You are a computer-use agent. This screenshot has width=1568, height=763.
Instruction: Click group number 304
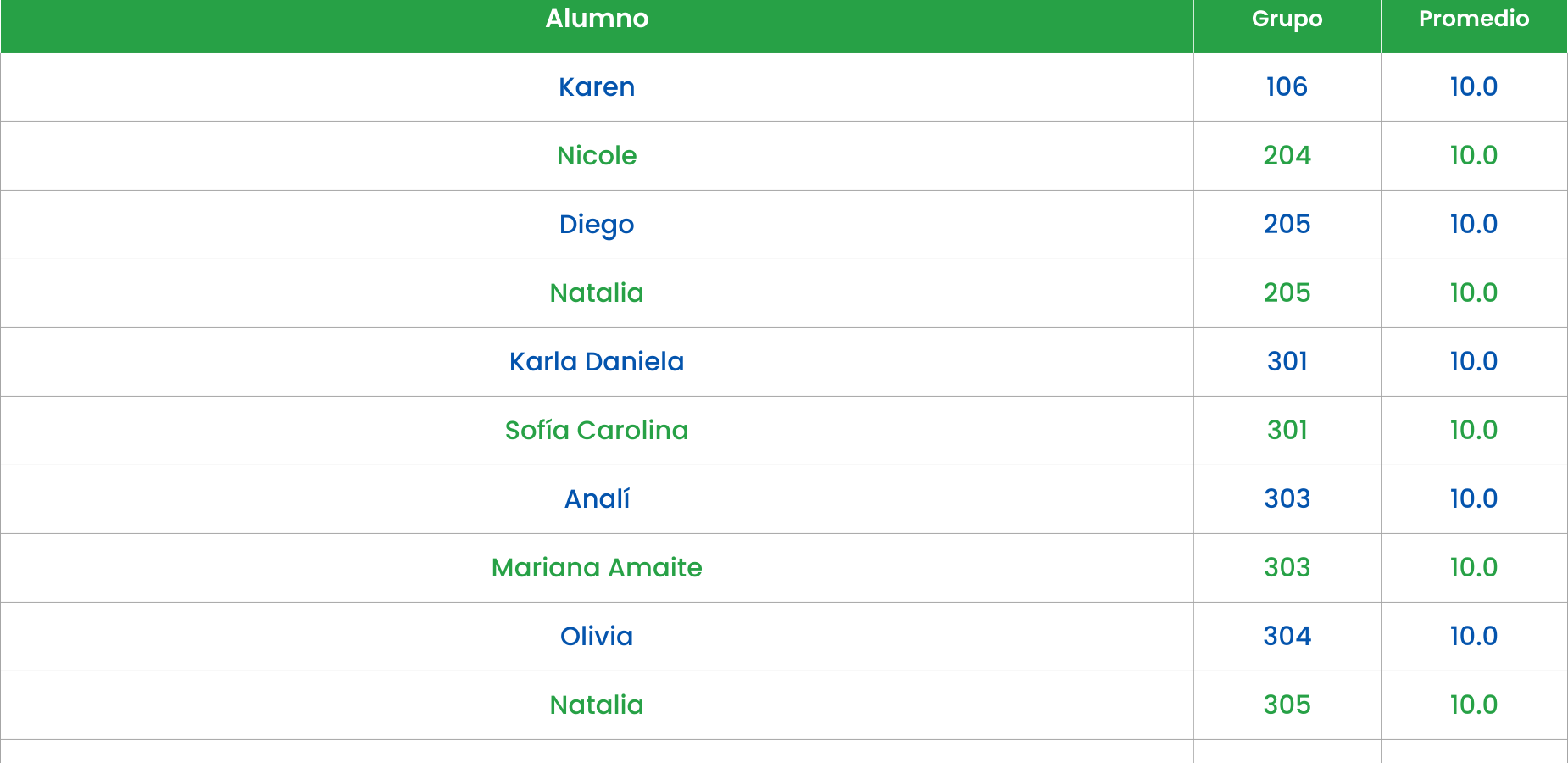click(1287, 637)
